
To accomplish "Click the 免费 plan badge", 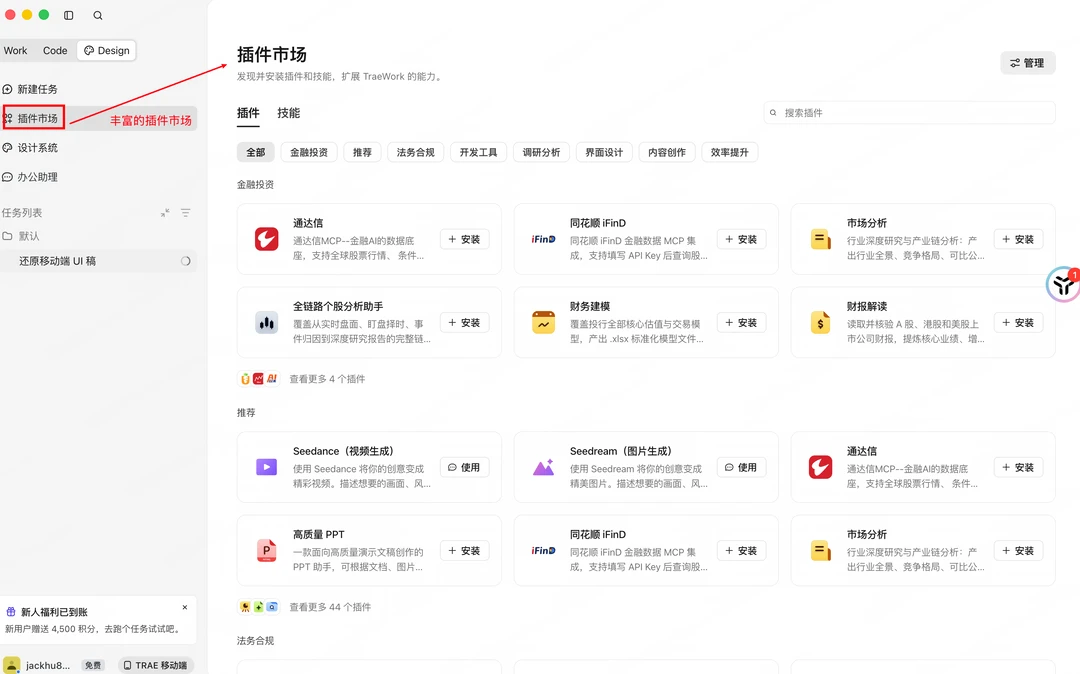I will 93,665.
